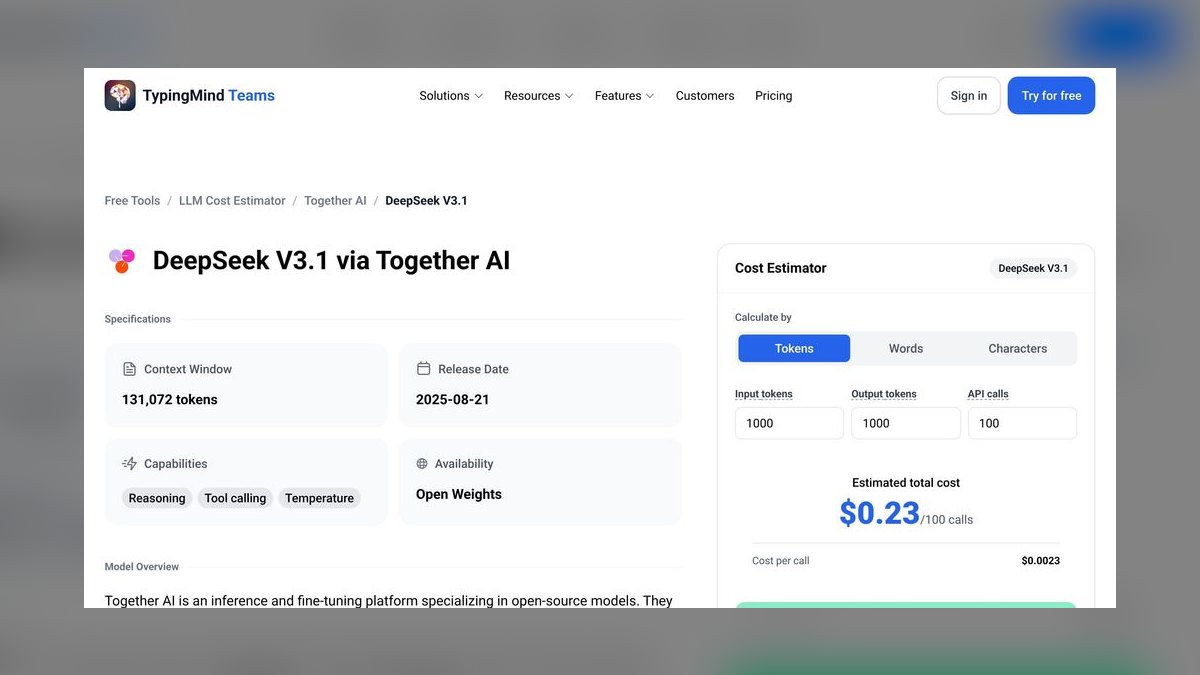
Task: Open the Resources dropdown menu
Action: click(539, 96)
